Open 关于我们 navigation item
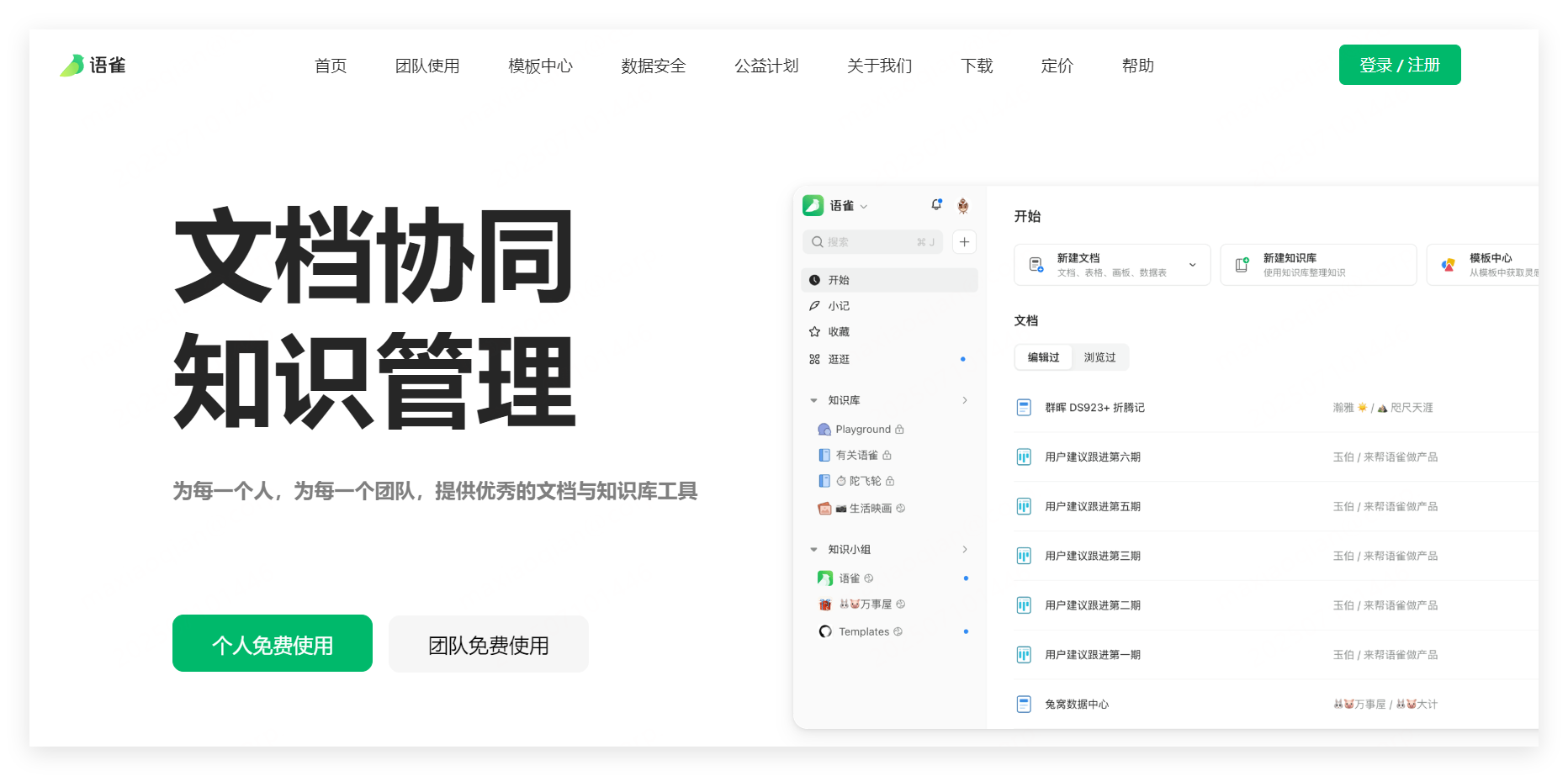Image resolution: width=1568 pixels, height=776 pixels. pos(880,66)
